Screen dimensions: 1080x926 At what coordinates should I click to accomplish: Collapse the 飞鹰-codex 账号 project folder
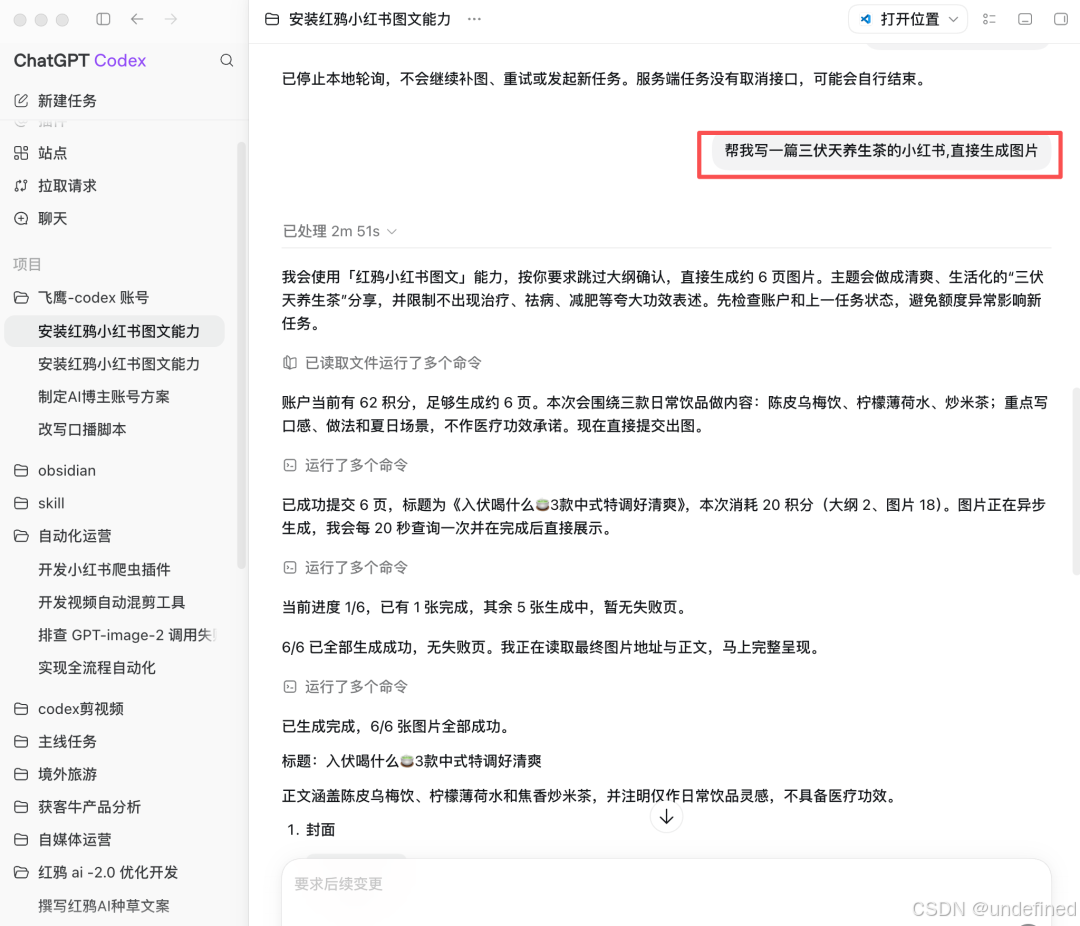(x=21, y=298)
